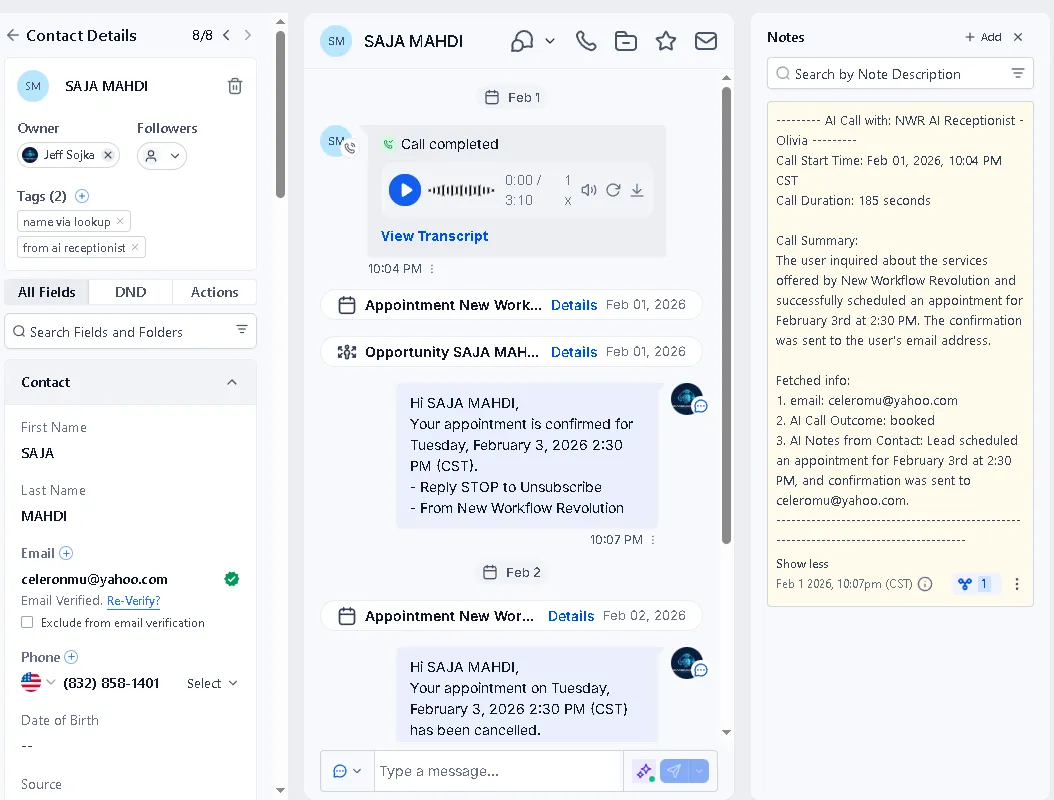Viewport: 1054px width, 800px height.
Task: Switch to DND tab
Action: pyautogui.click(x=130, y=292)
